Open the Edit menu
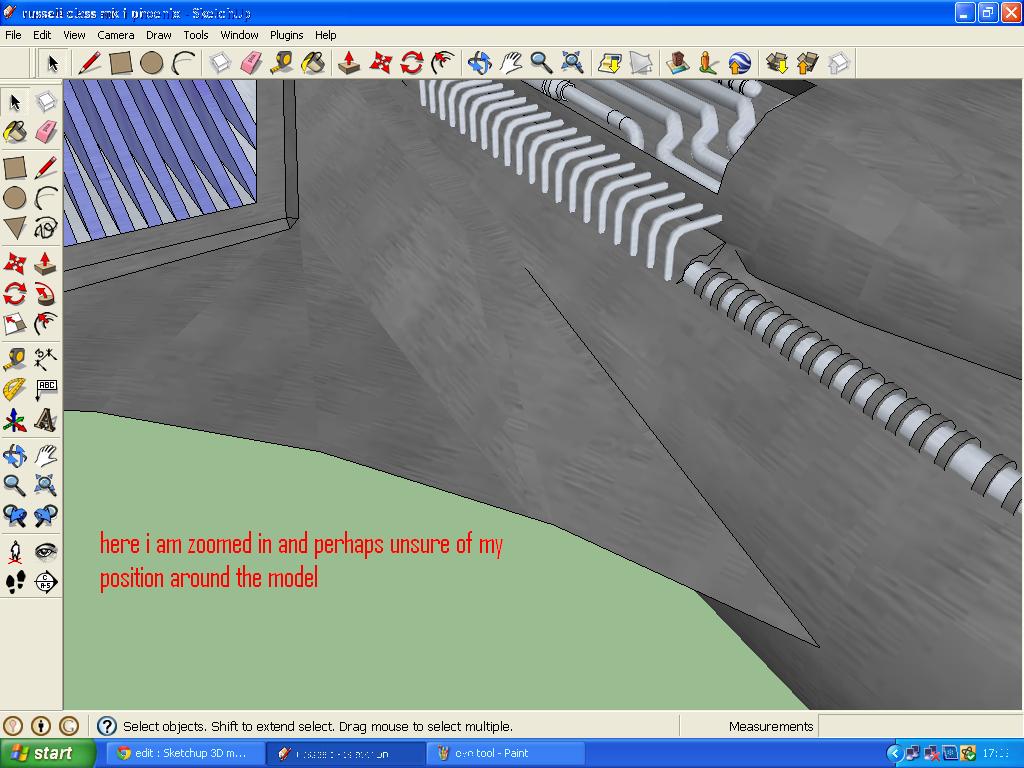Viewport: 1024px width, 768px height. 42,35
